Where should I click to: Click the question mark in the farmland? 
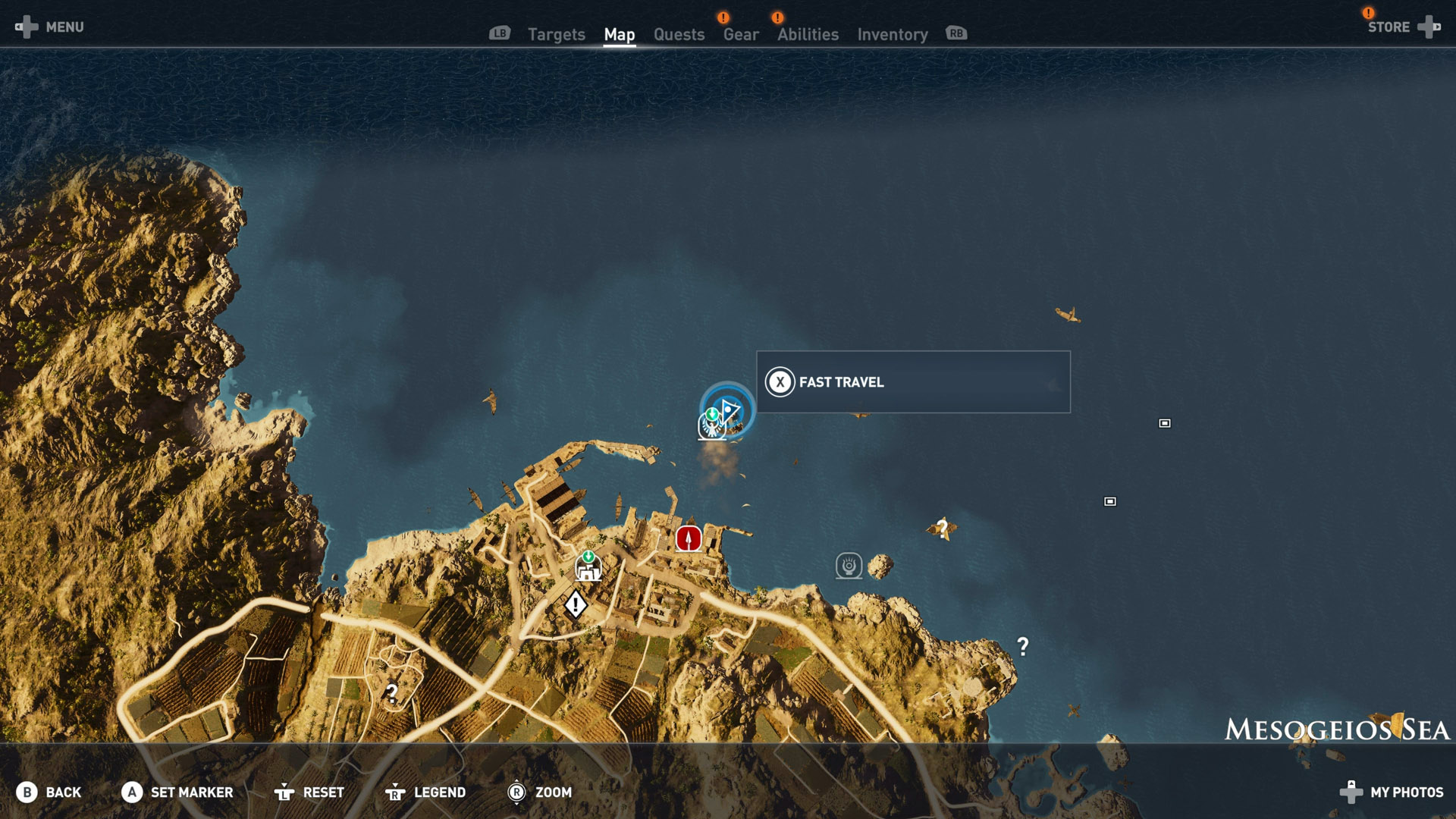tap(391, 692)
